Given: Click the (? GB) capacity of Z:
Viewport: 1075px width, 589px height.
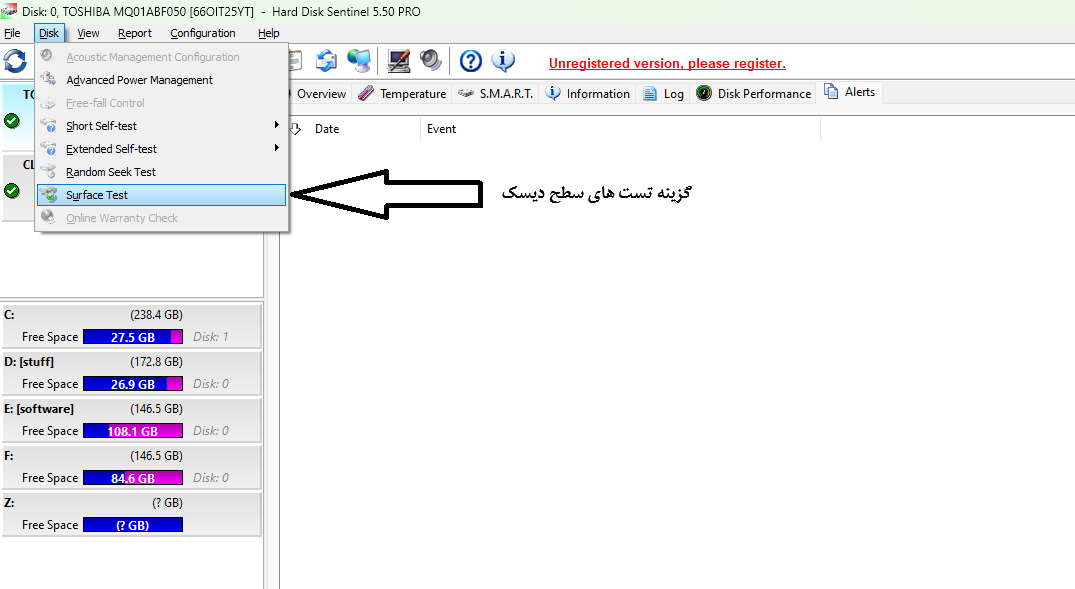Looking at the screenshot, I should [x=167, y=503].
